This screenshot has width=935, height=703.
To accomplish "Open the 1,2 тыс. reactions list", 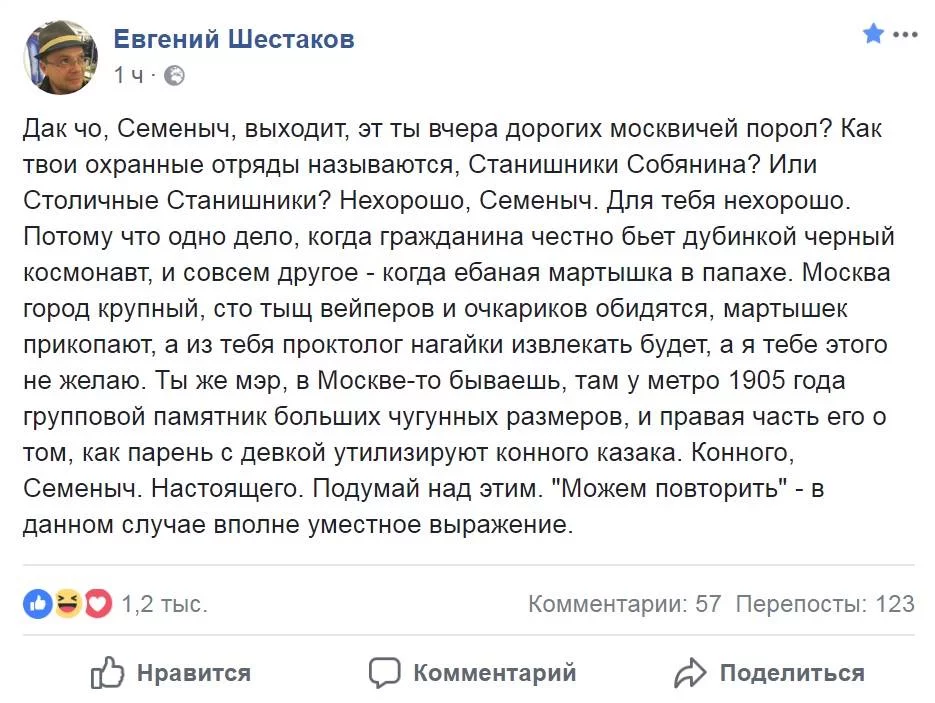I will coord(165,604).
